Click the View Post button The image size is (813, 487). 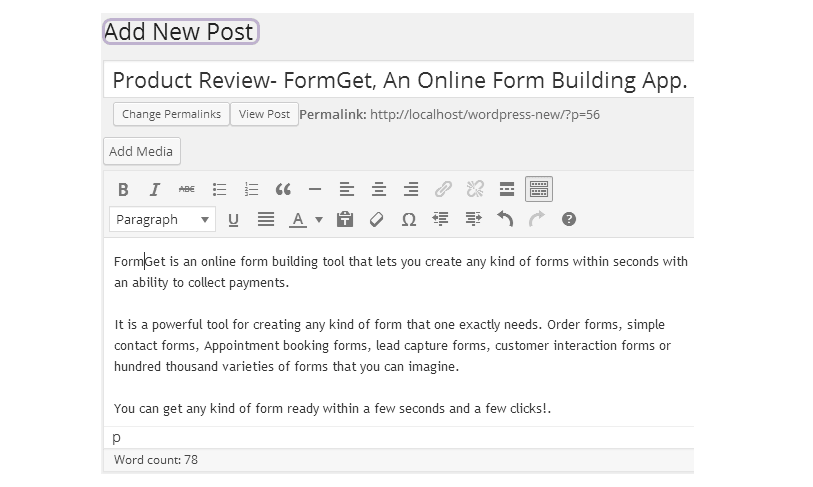click(x=264, y=114)
